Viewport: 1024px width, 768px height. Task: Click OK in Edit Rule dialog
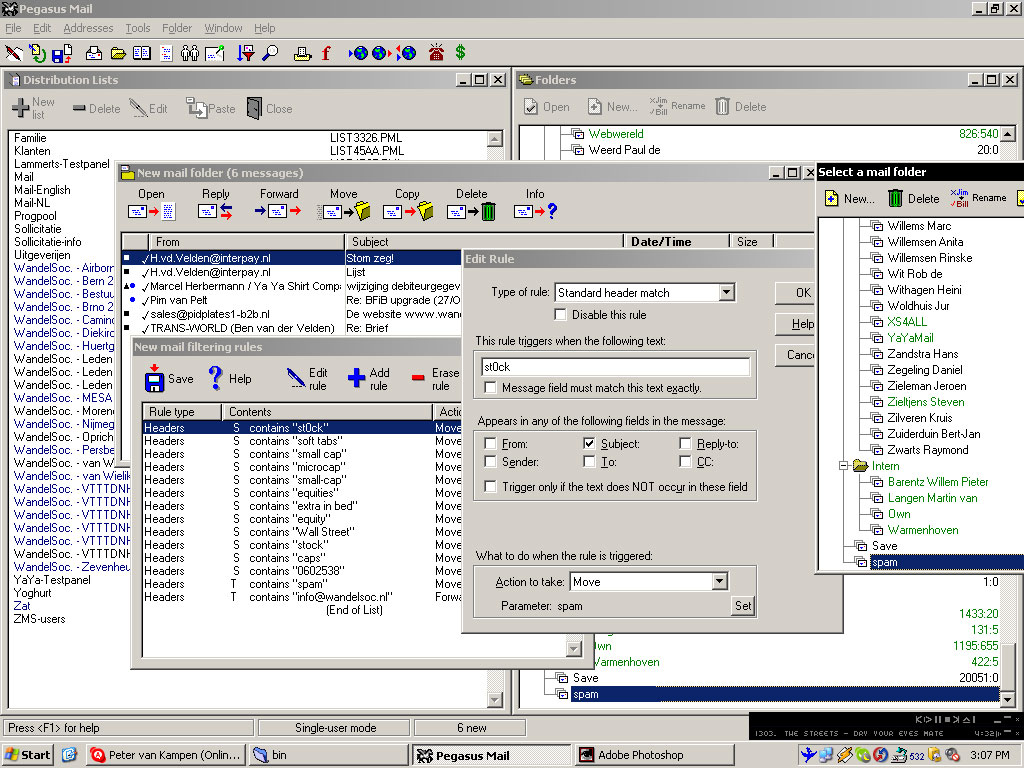coord(795,293)
